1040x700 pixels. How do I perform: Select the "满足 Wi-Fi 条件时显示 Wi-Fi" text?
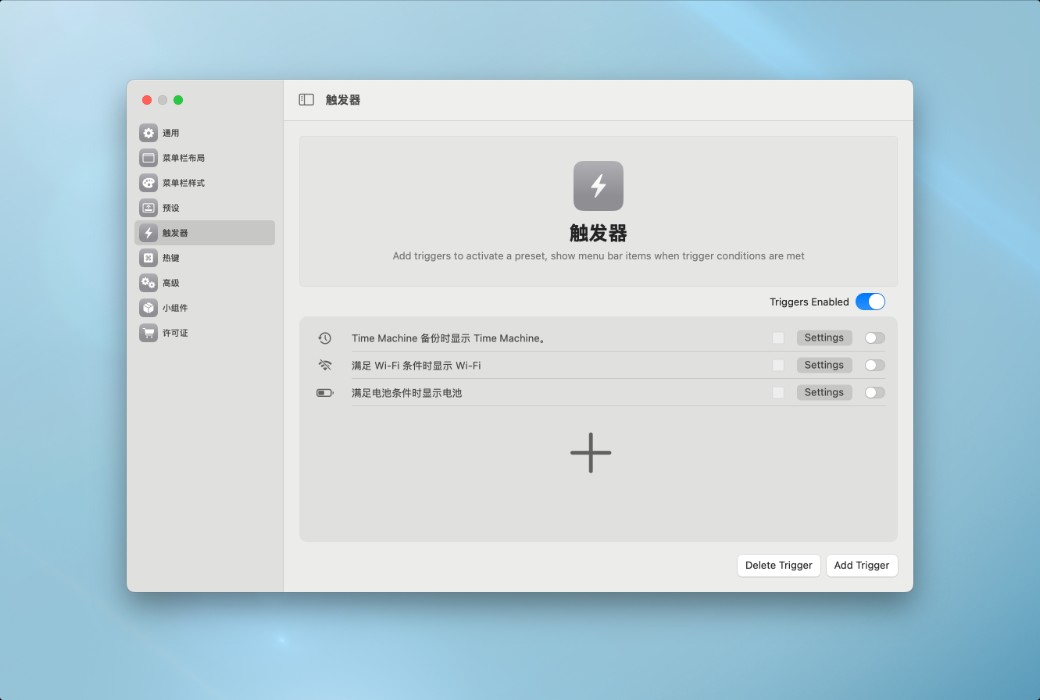click(x=416, y=366)
